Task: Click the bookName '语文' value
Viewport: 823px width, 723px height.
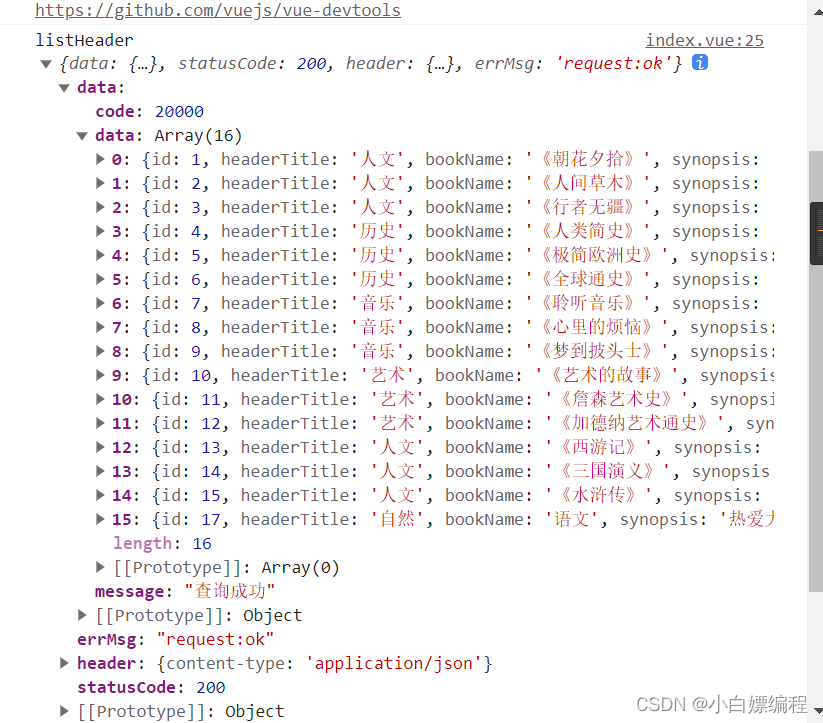Action: pyautogui.click(x=572, y=519)
